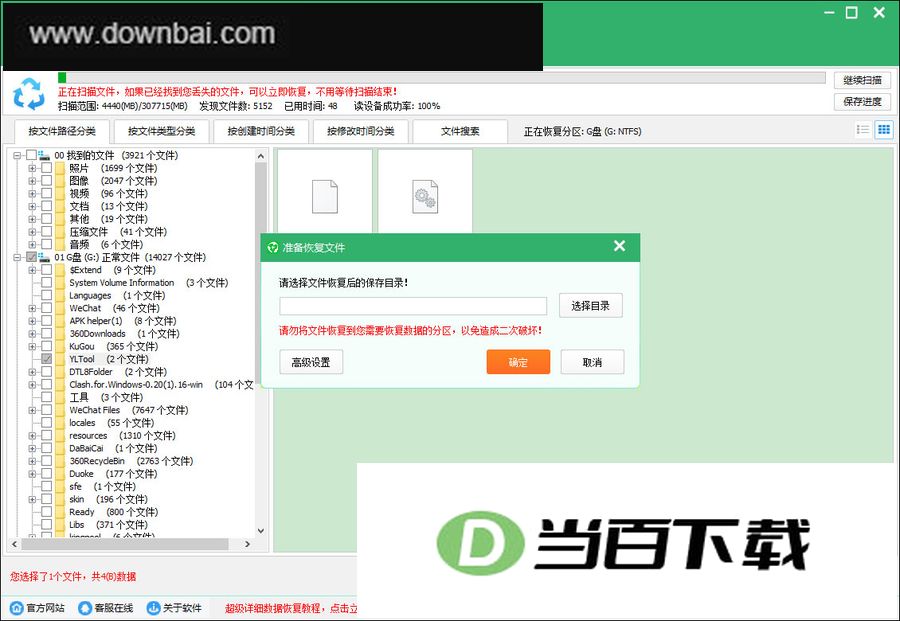Screen dimensions: 900x621
Task: Click the 保存进度 button
Action: 862,102
